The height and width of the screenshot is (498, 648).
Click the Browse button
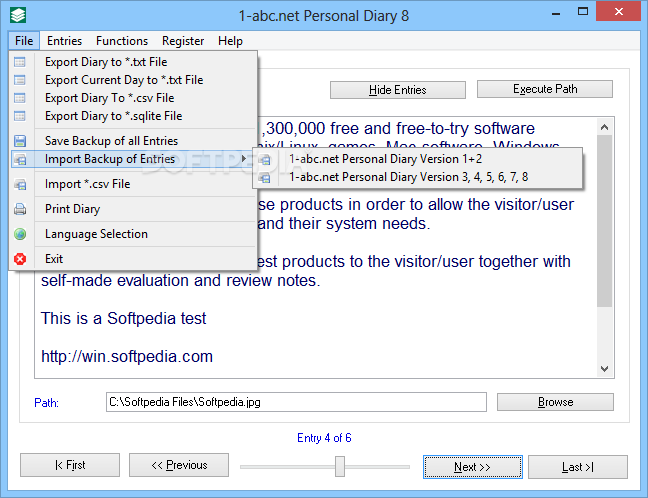555,402
